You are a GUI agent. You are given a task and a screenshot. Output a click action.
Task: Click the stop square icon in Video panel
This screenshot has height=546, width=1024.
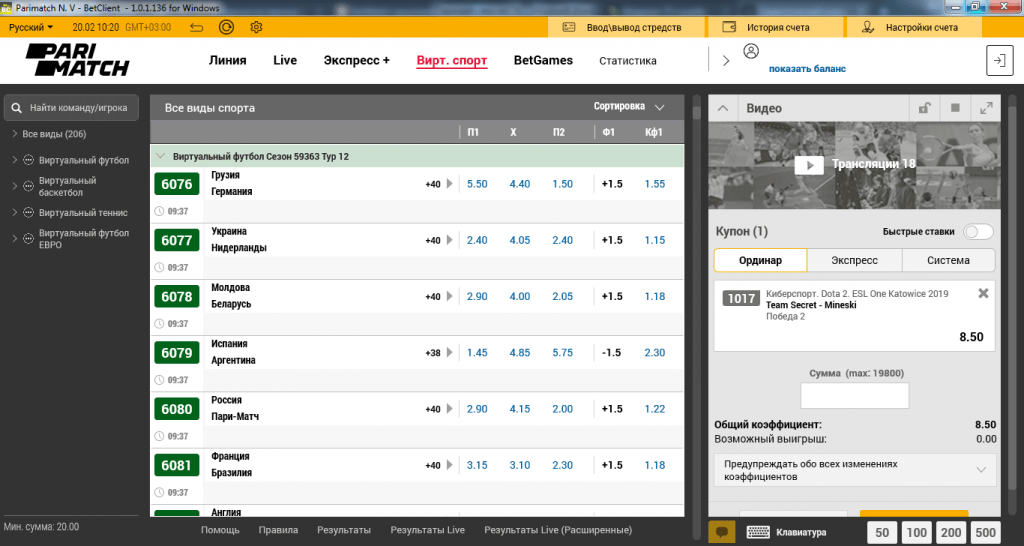point(955,108)
